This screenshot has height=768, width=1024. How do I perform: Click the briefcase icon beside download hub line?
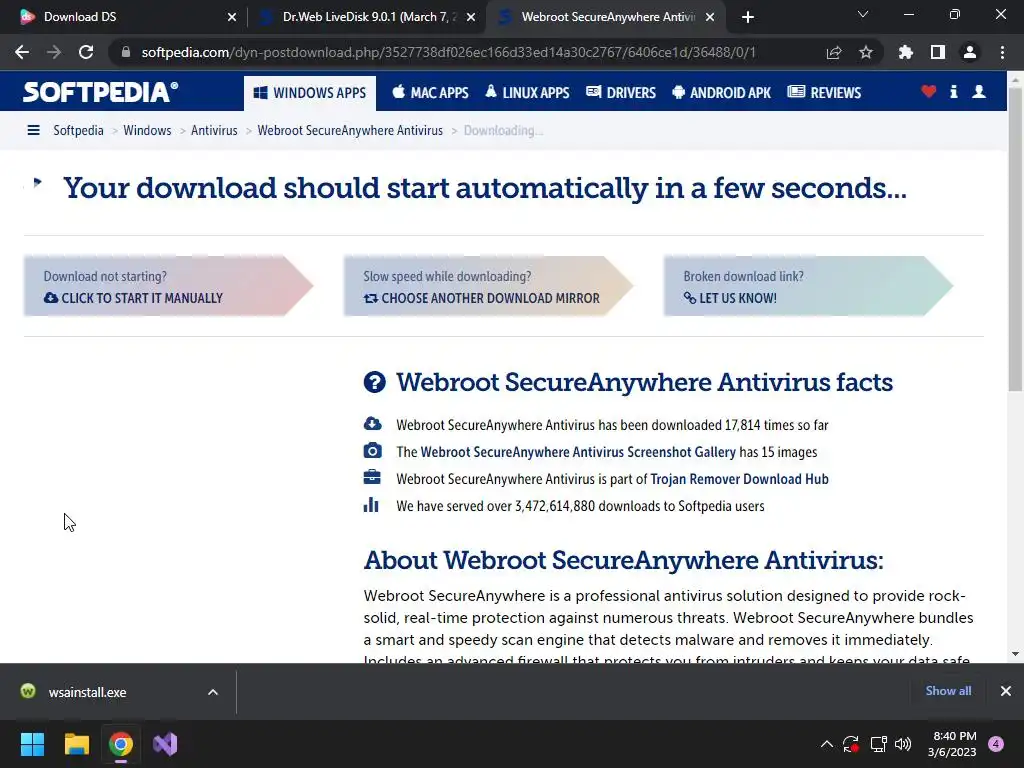click(x=372, y=477)
